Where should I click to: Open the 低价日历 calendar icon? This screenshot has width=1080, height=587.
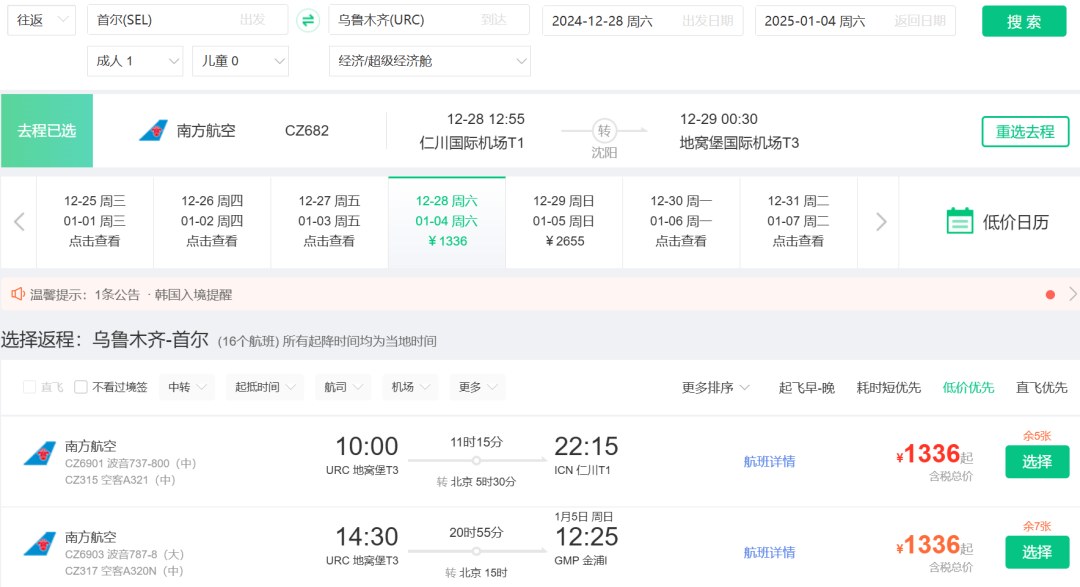[x=959, y=221]
